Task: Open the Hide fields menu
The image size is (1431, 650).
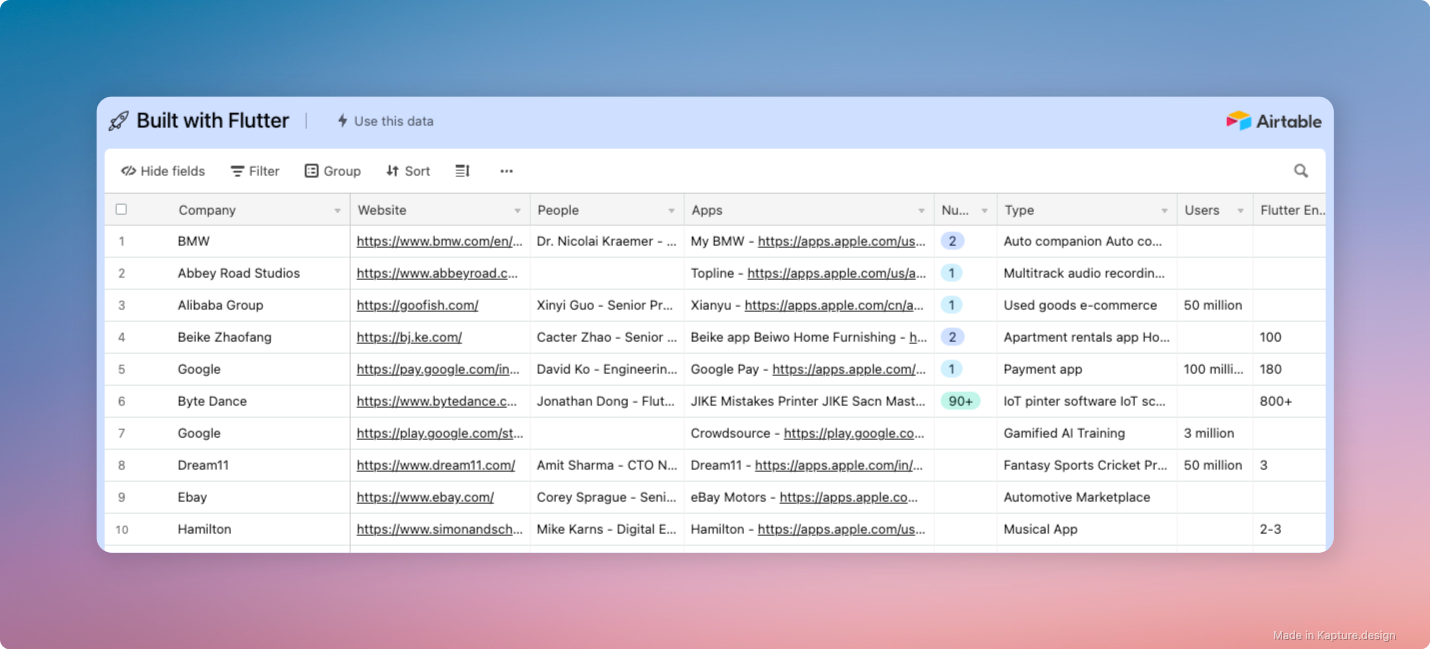Action: coord(163,171)
